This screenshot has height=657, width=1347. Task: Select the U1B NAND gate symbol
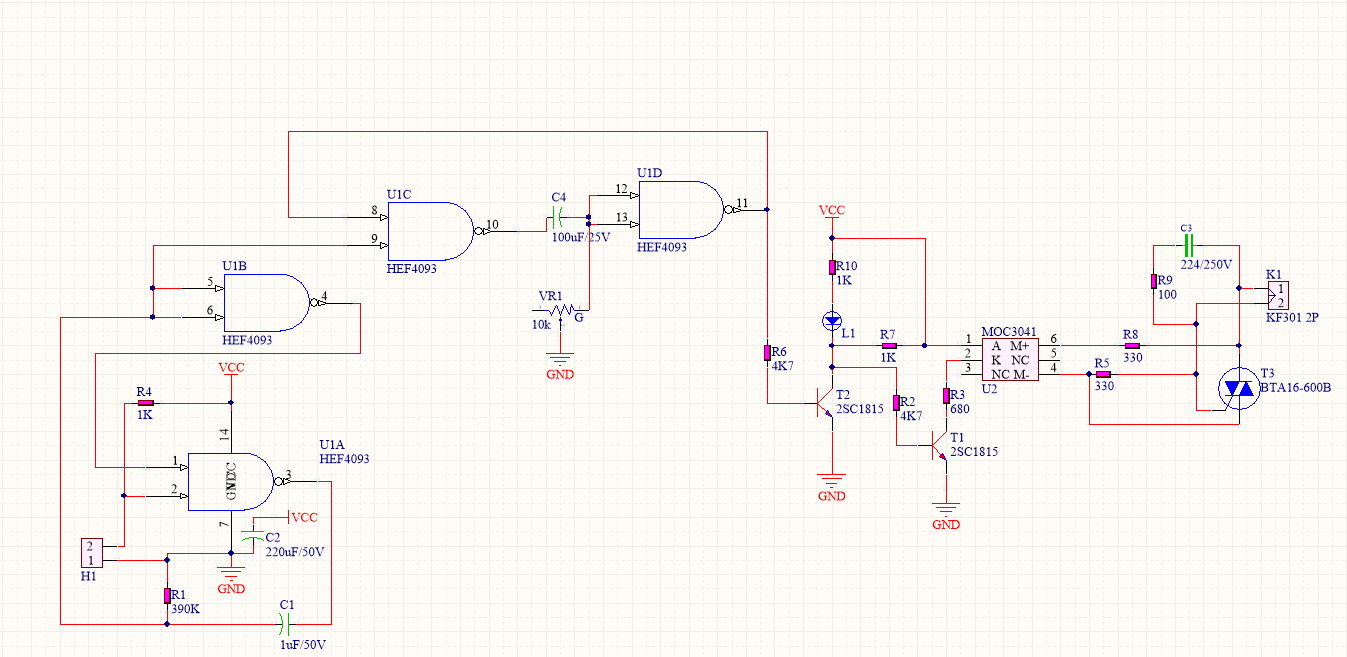coord(267,303)
